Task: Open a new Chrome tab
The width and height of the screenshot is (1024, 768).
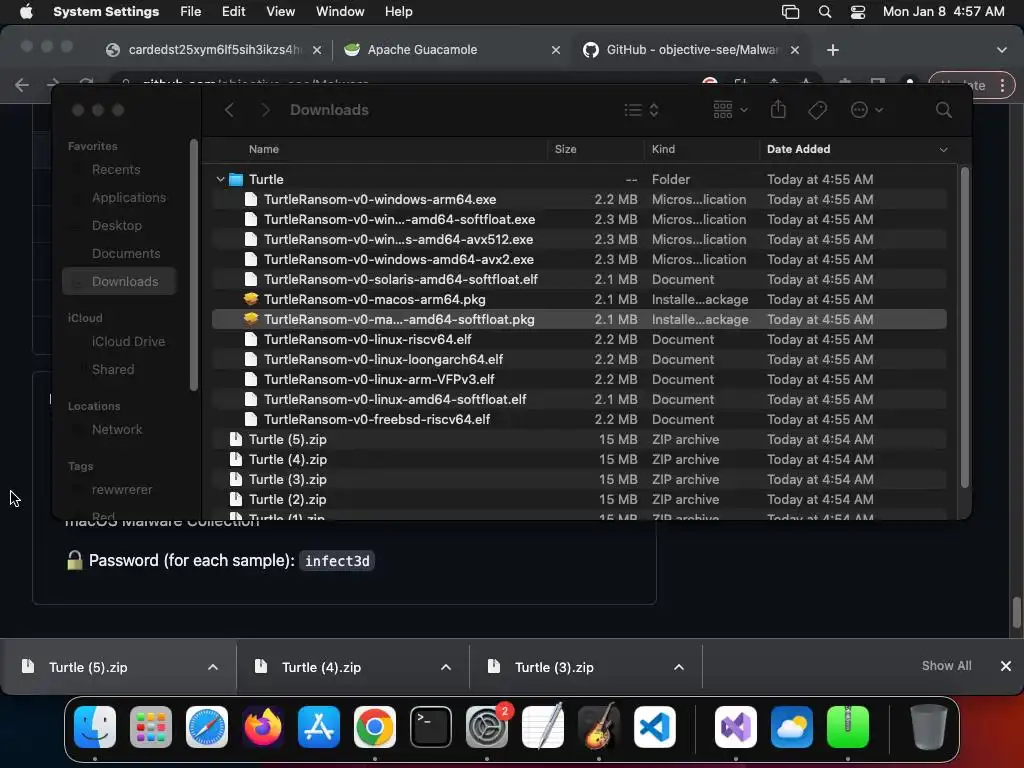Action: (x=833, y=50)
